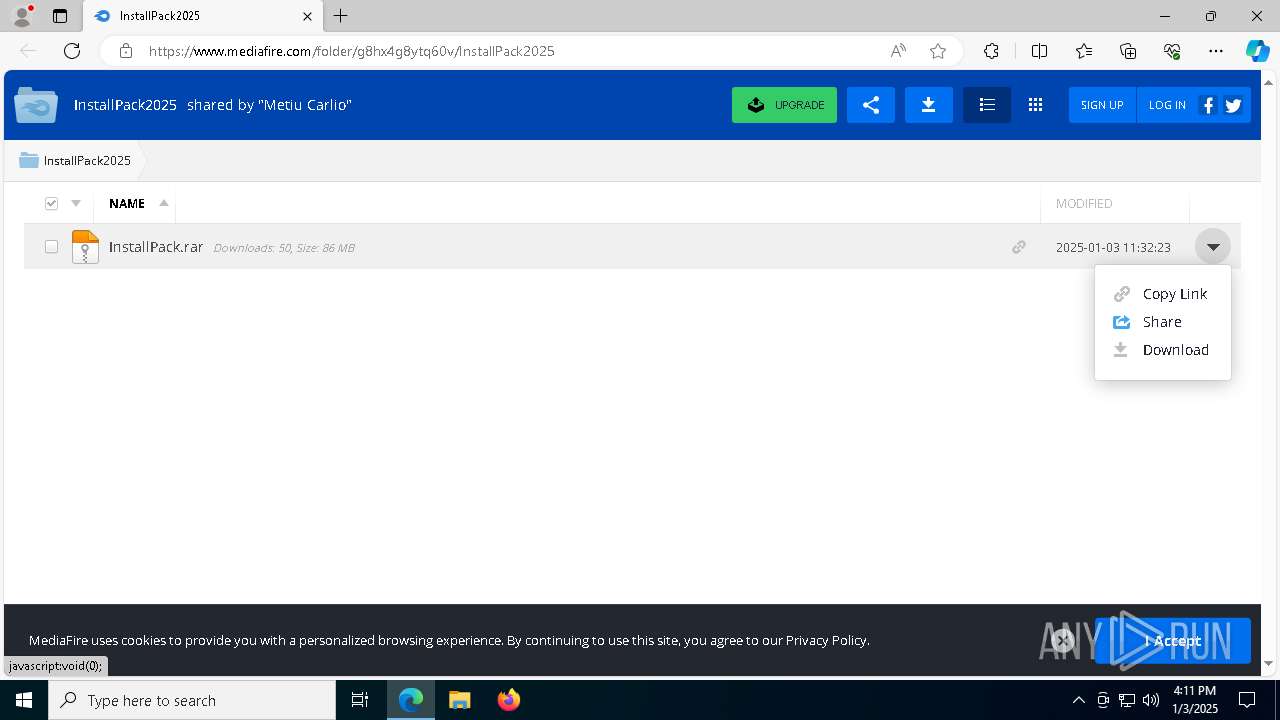1280x720 pixels.
Task: Click the blue download folder icon button
Action: pyautogui.click(x=928, y=105)
